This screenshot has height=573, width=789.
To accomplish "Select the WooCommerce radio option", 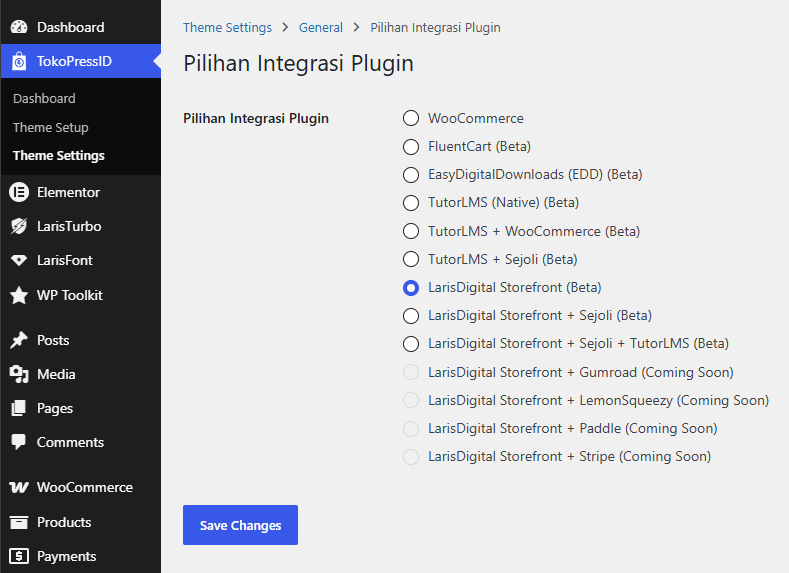I will 411,118.
